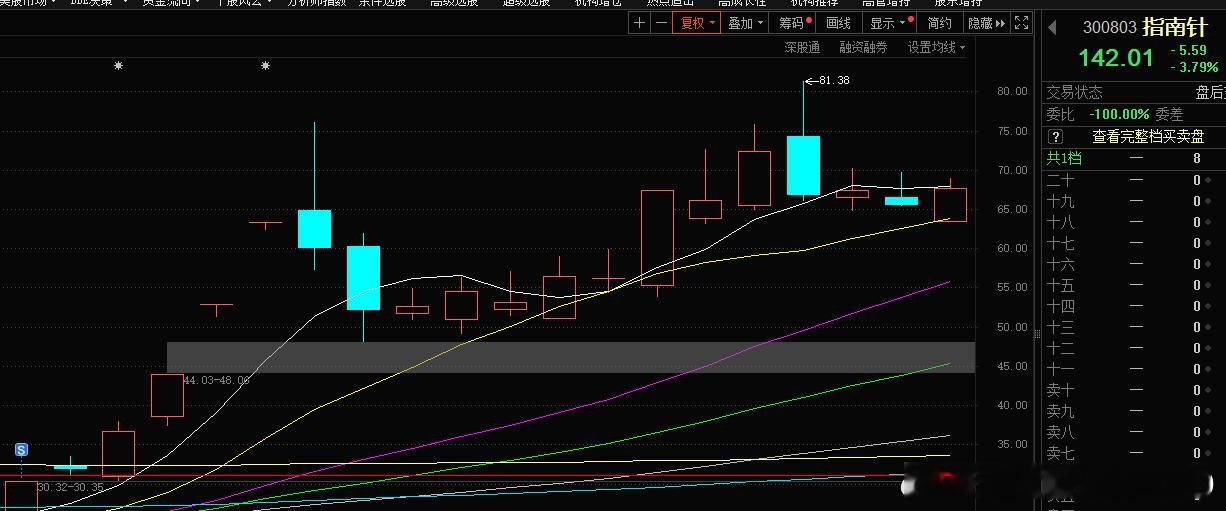This screenshot has height=511, width=1226.
Task: Click the 共1档 row
Action: [1134, 158]
